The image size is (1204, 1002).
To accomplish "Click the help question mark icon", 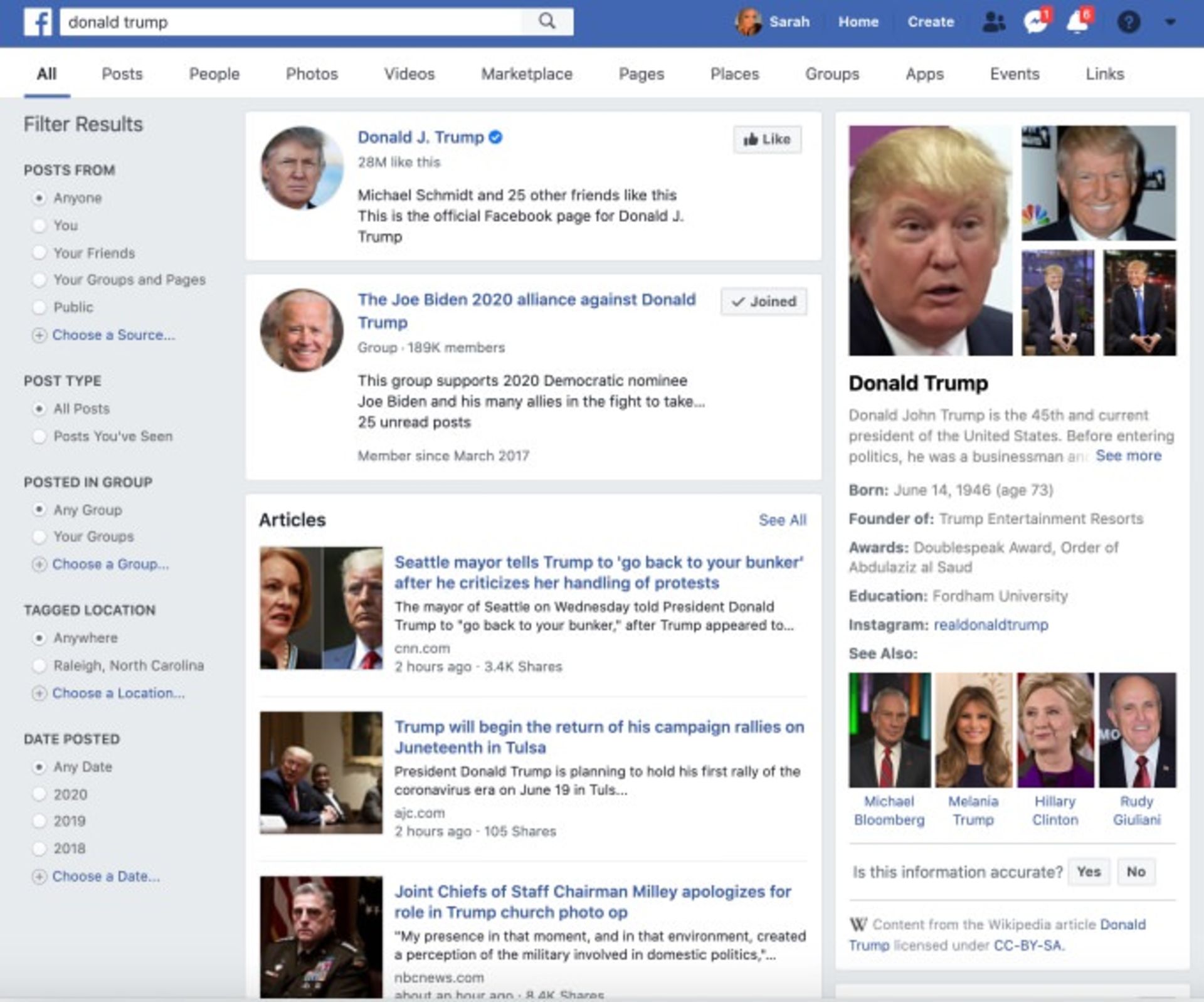I will coord(1128,22).
